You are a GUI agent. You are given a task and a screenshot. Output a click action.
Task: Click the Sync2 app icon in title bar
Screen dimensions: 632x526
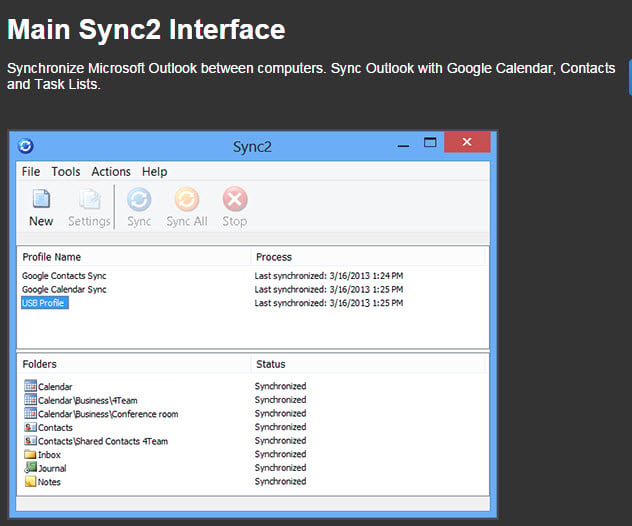pos(25,146)
